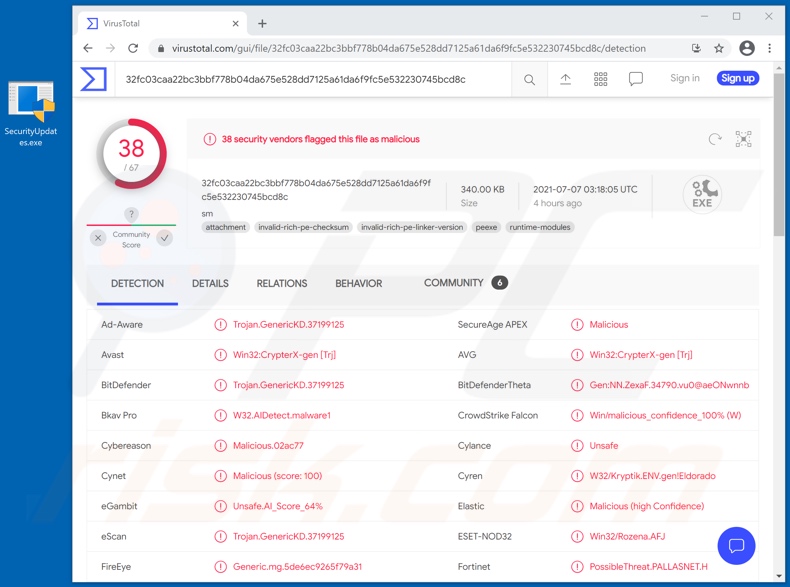
Task: Open the similarity graph icon
Action: (743, 140)
